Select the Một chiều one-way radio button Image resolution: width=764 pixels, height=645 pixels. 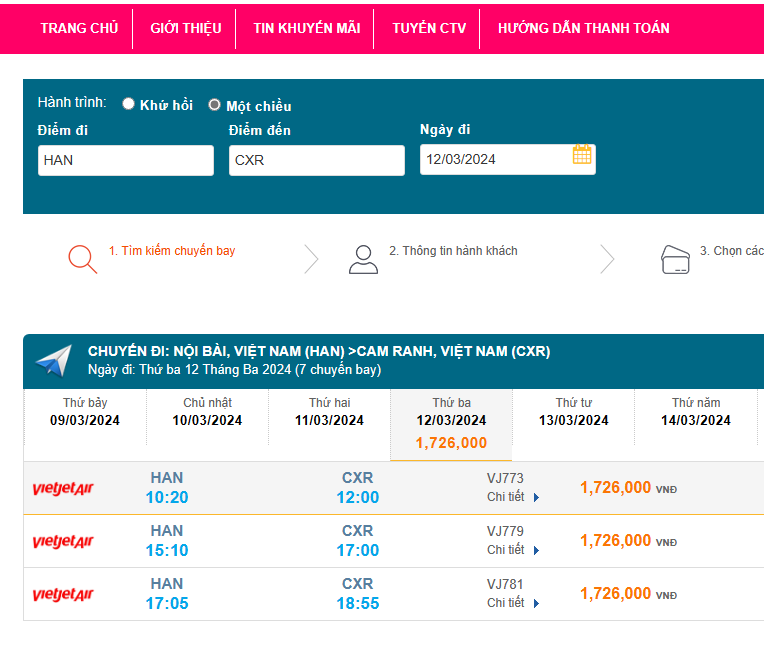(x=214, y=105)
